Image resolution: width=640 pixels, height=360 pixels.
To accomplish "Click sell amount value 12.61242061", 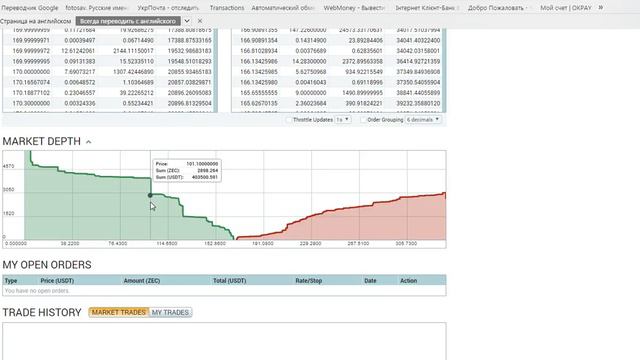I will click(78, 51).
